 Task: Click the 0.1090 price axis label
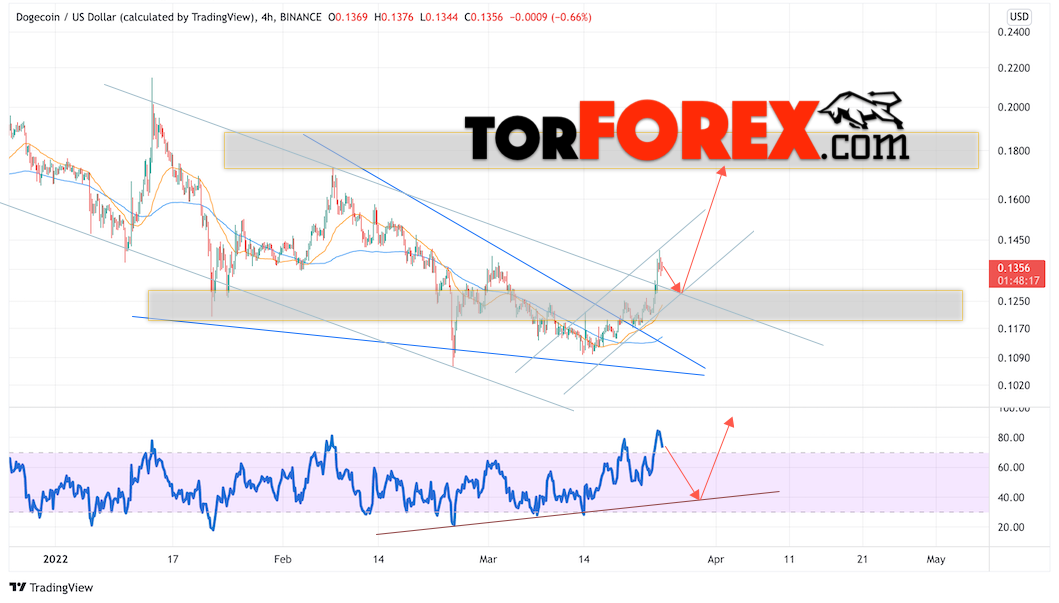1014,359
